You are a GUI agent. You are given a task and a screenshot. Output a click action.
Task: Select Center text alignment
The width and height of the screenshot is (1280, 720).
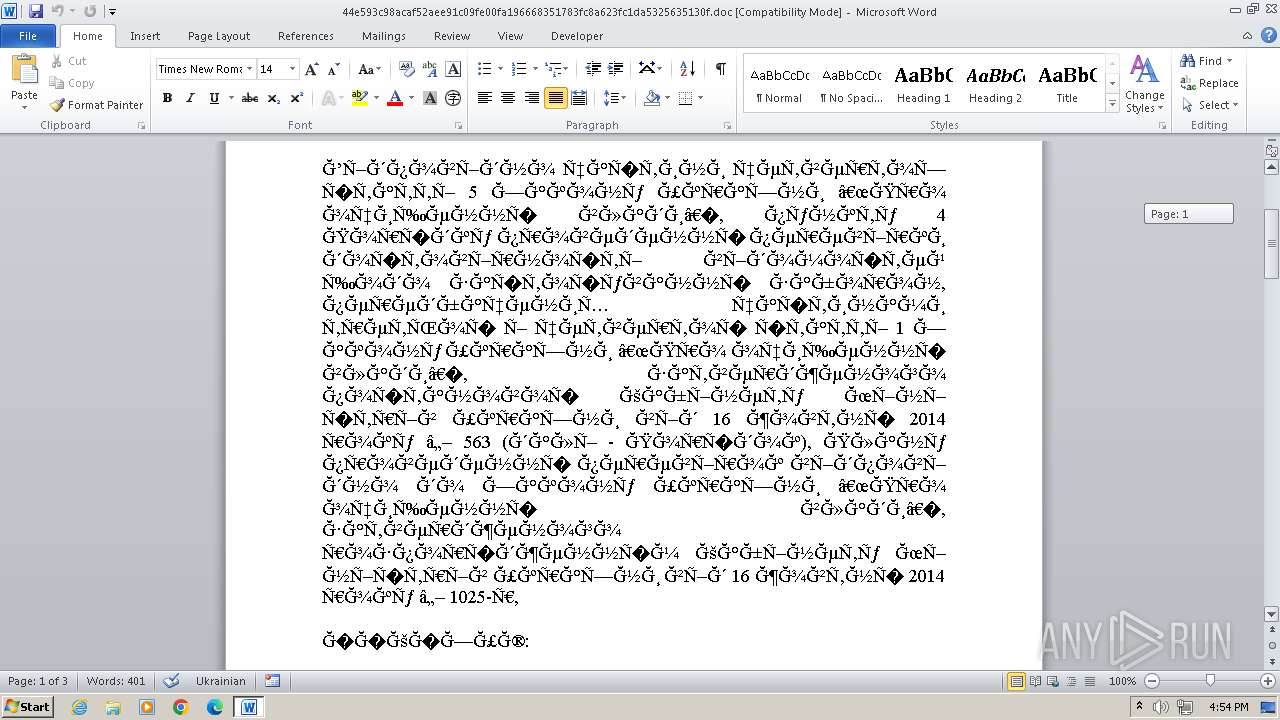[508, 98]
